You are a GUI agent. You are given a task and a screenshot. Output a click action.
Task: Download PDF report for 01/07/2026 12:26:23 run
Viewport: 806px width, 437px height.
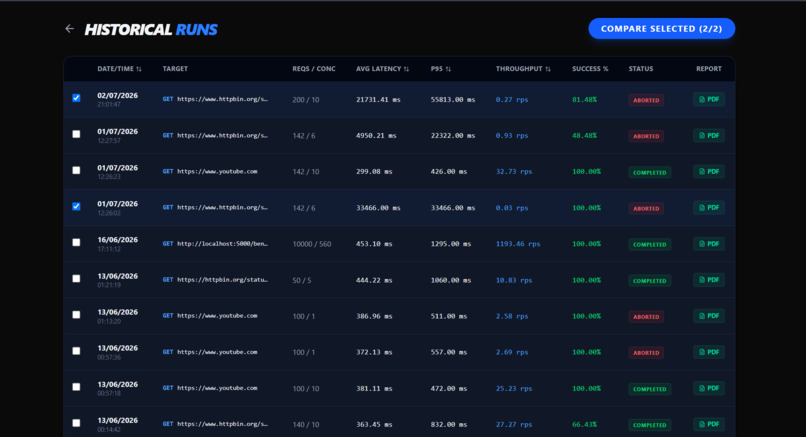(709, 172)
